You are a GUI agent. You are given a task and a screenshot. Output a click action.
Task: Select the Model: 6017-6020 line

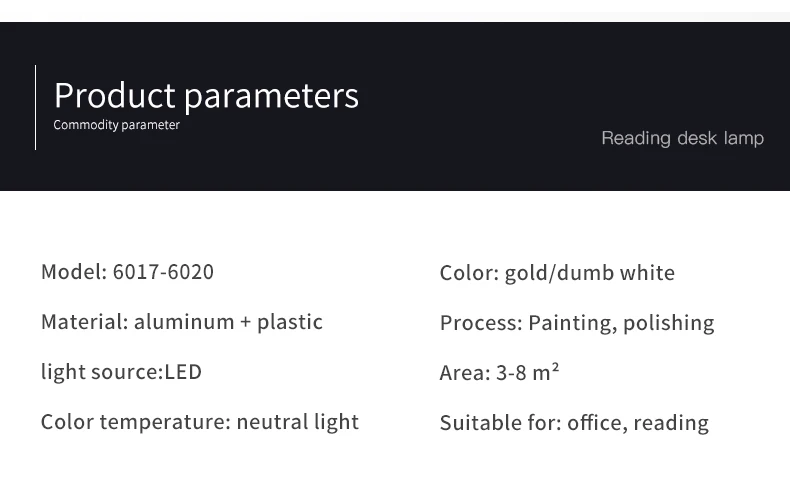127,272
